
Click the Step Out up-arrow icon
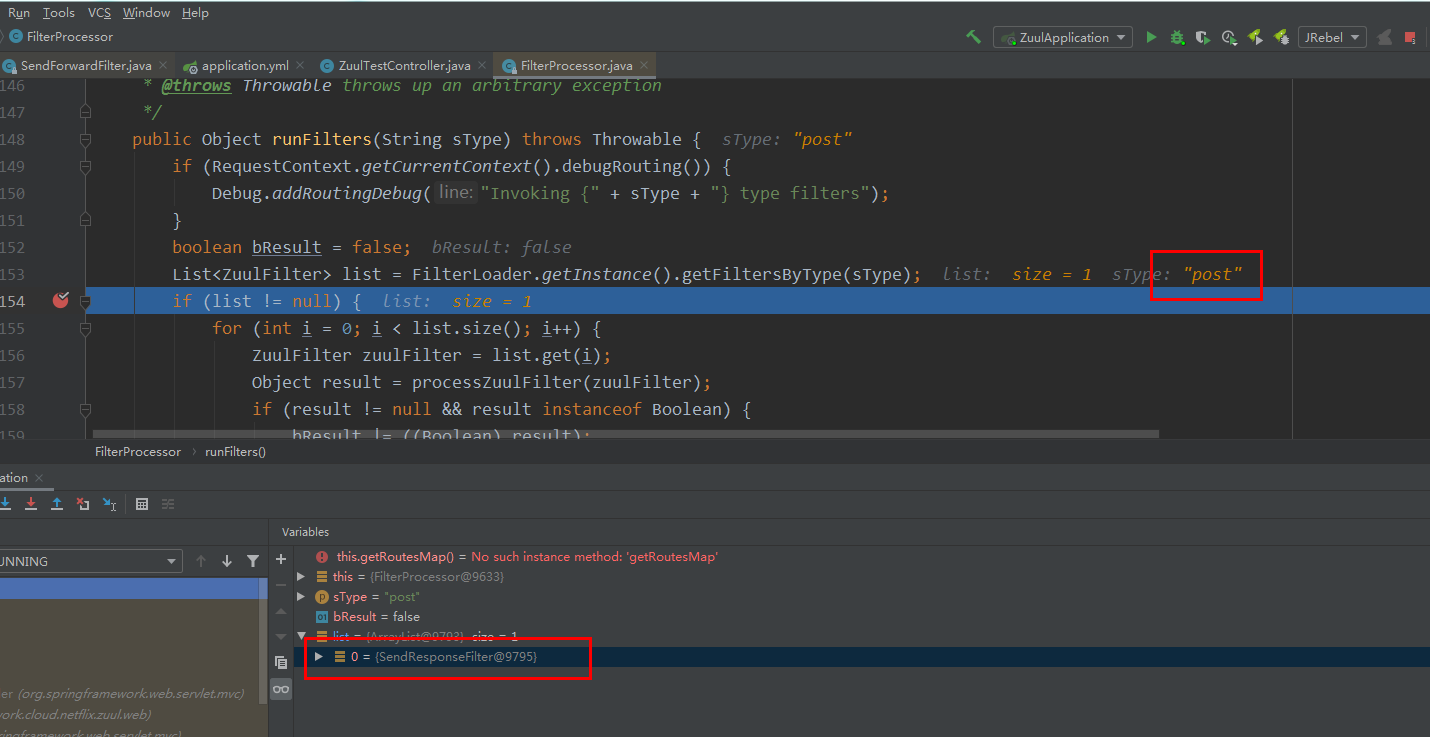pos(57,504)
